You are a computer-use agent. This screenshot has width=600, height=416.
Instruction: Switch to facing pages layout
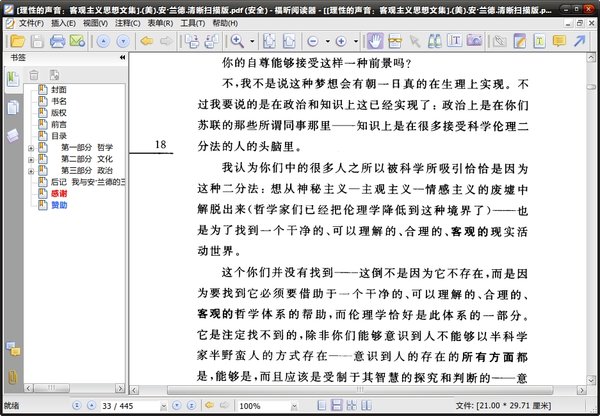coord(367,405)
